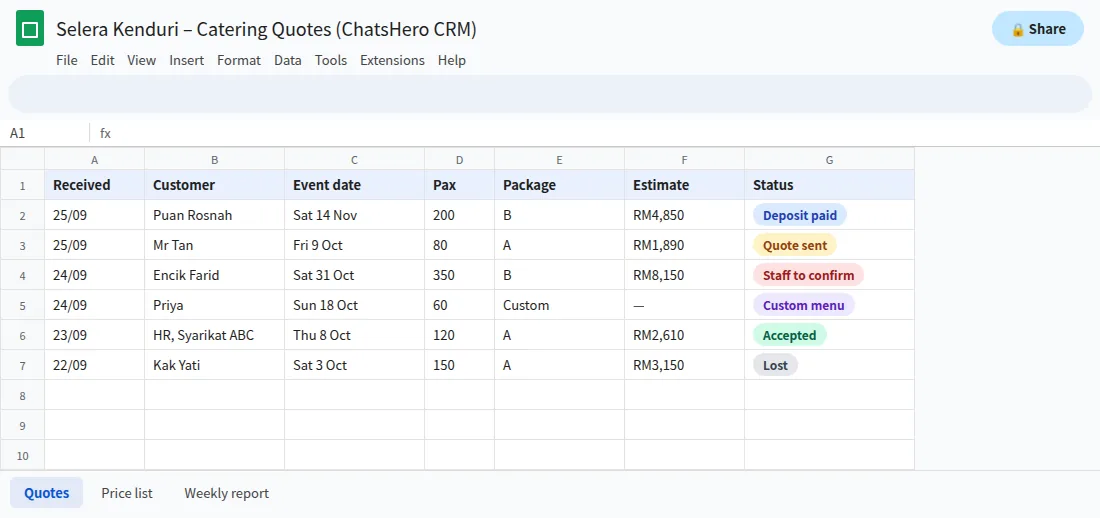The width and height of the screenshot is (1100, 518).
Task: Select the 22/09 received cell
Action: (95, 365)
